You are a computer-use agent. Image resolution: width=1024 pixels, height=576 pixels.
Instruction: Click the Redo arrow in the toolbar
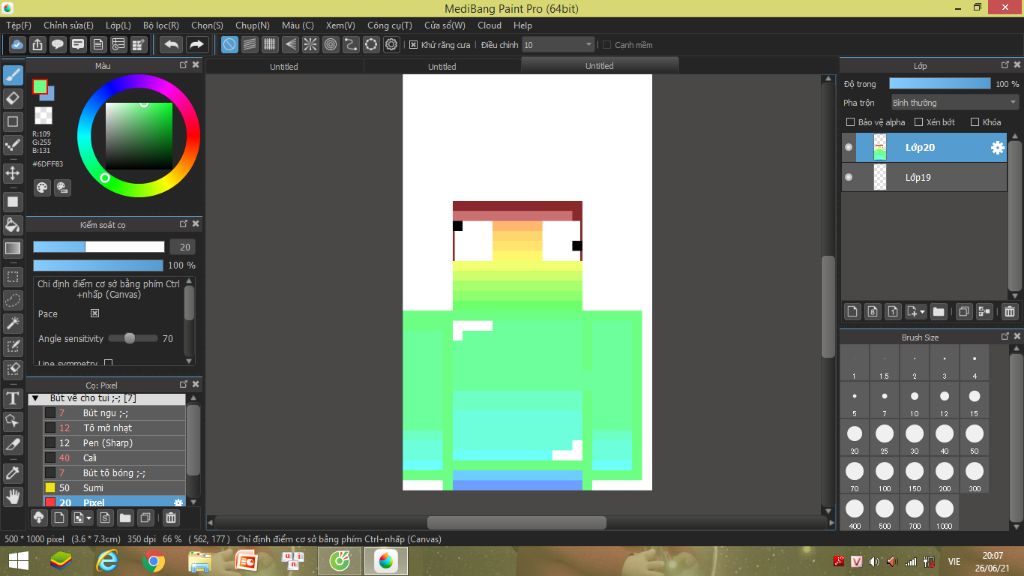196,44
